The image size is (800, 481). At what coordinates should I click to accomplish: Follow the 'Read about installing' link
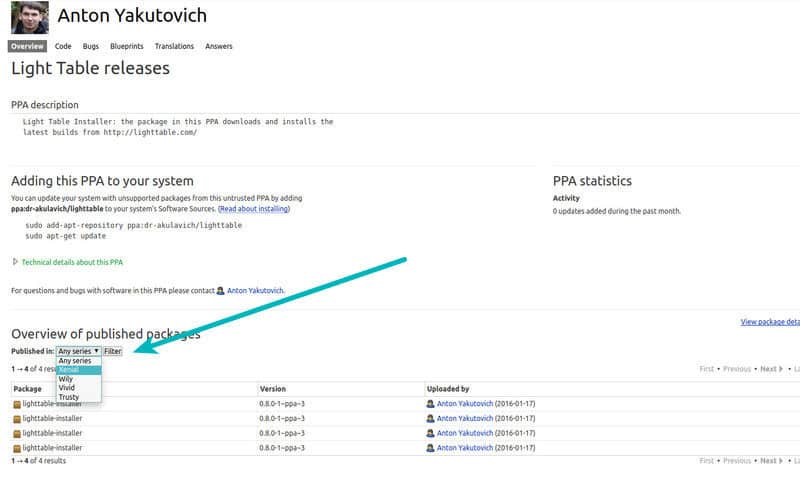point(254,209)
